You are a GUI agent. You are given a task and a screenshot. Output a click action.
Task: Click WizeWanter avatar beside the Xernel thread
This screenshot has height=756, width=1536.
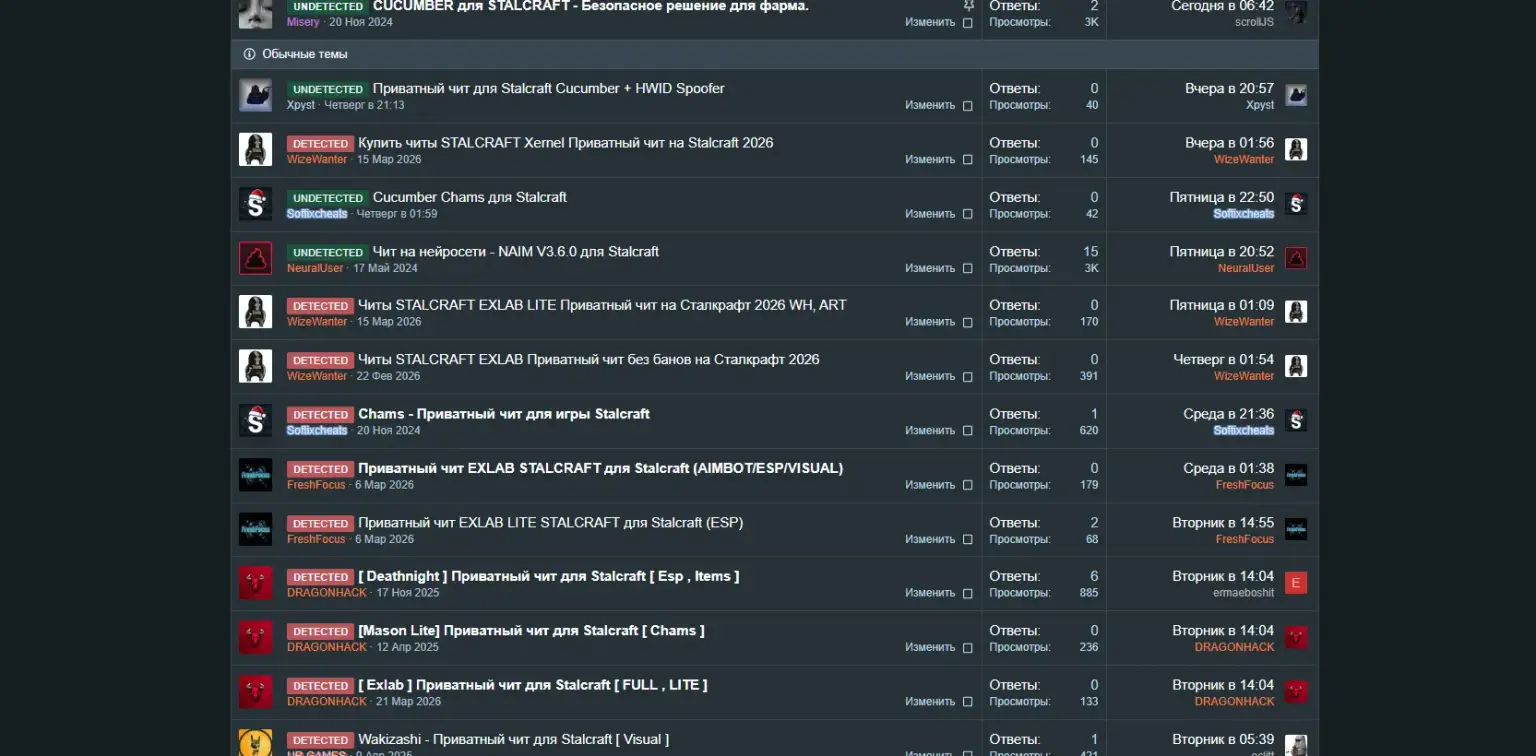coord(255,150)
